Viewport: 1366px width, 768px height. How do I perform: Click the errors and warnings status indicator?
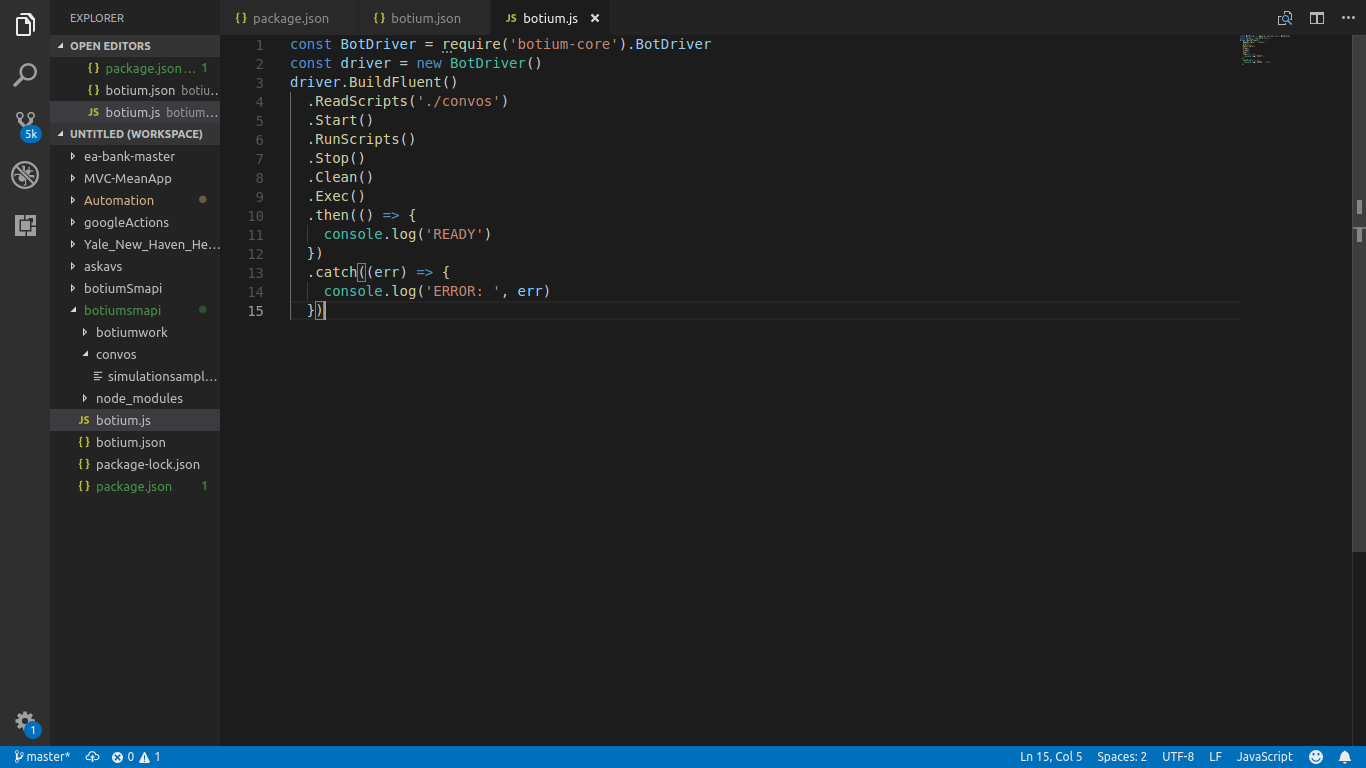(x=138, y=757)
